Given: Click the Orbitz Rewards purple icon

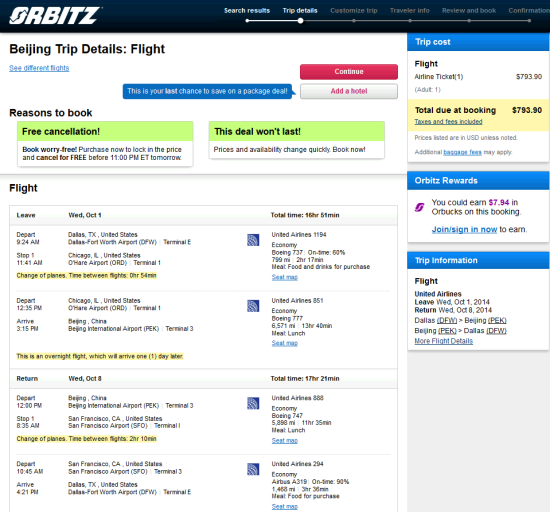Looking at the screenshot, I should (x=420, y=207).
